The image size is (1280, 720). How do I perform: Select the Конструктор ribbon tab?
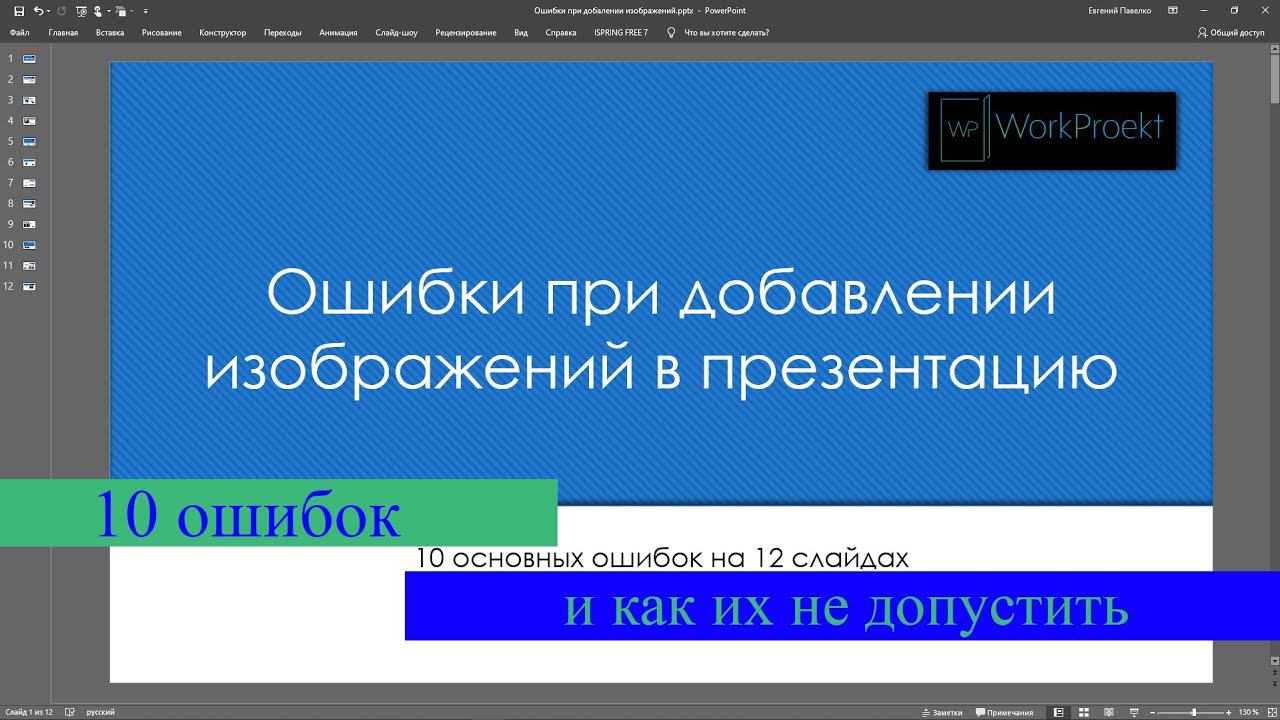pyautogui.click(x=222, y=32)
